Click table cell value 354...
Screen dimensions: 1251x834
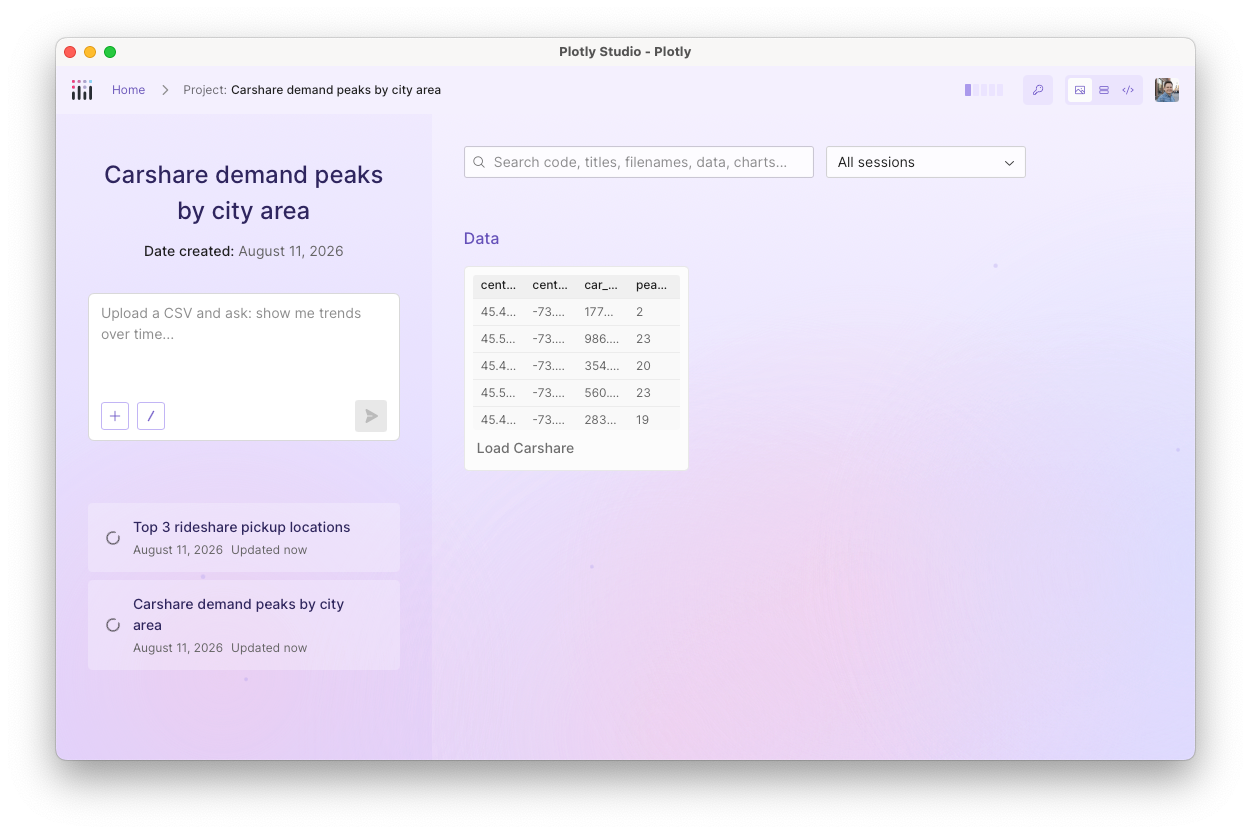(x=599, y=366)
